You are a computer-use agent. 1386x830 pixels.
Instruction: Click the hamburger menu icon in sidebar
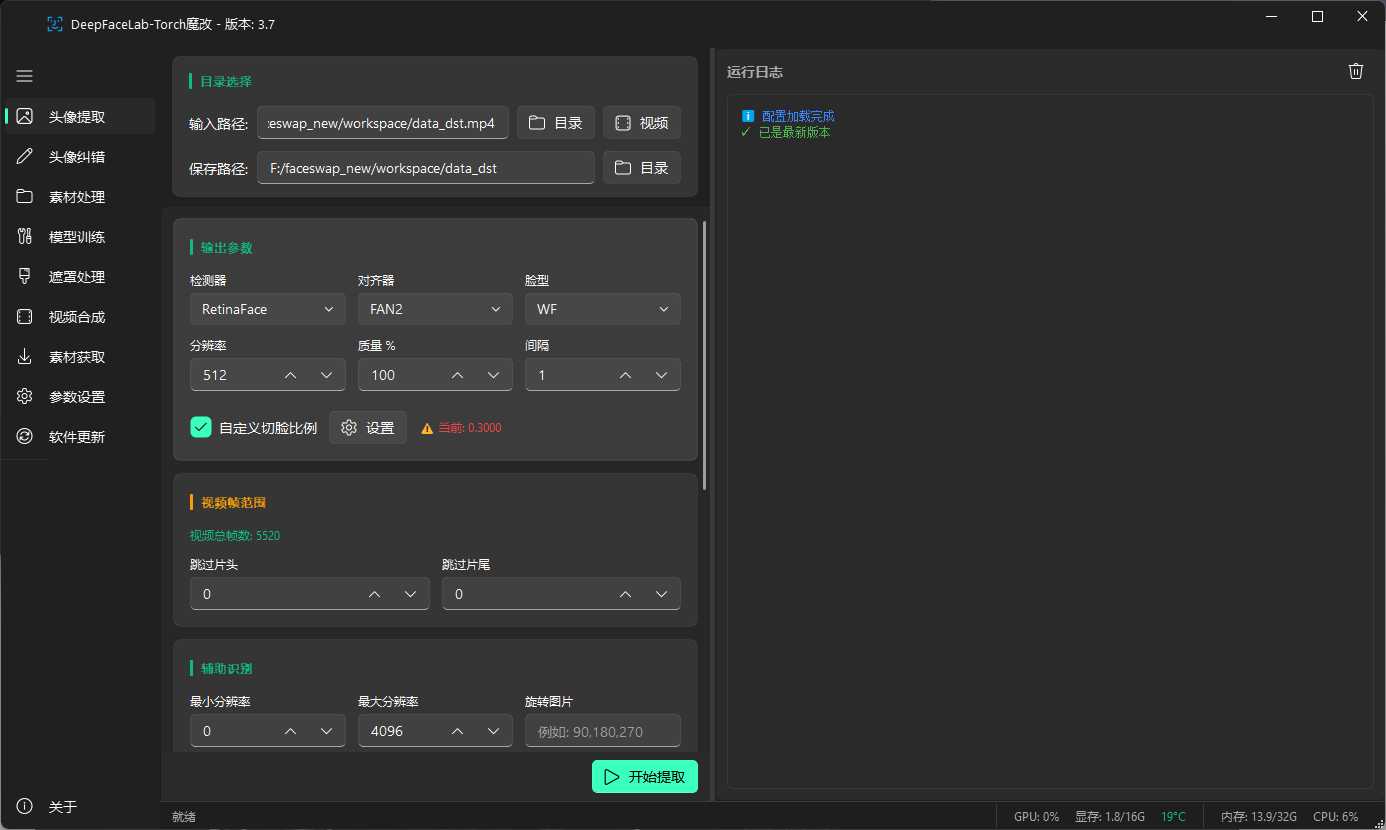[x=25, y=76]
